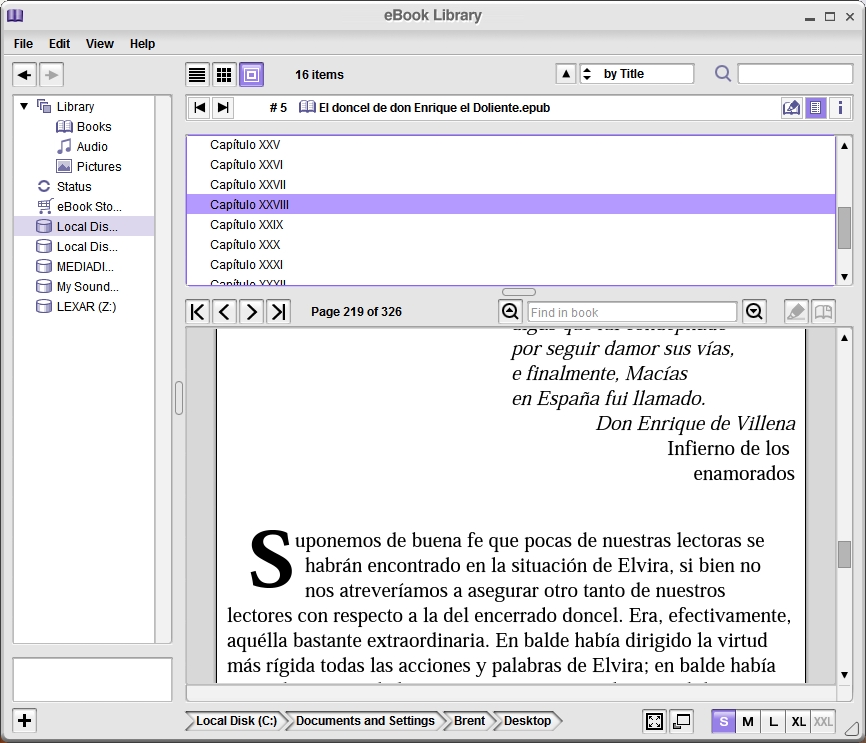Click the Find in book field

[x=632, y=312]
